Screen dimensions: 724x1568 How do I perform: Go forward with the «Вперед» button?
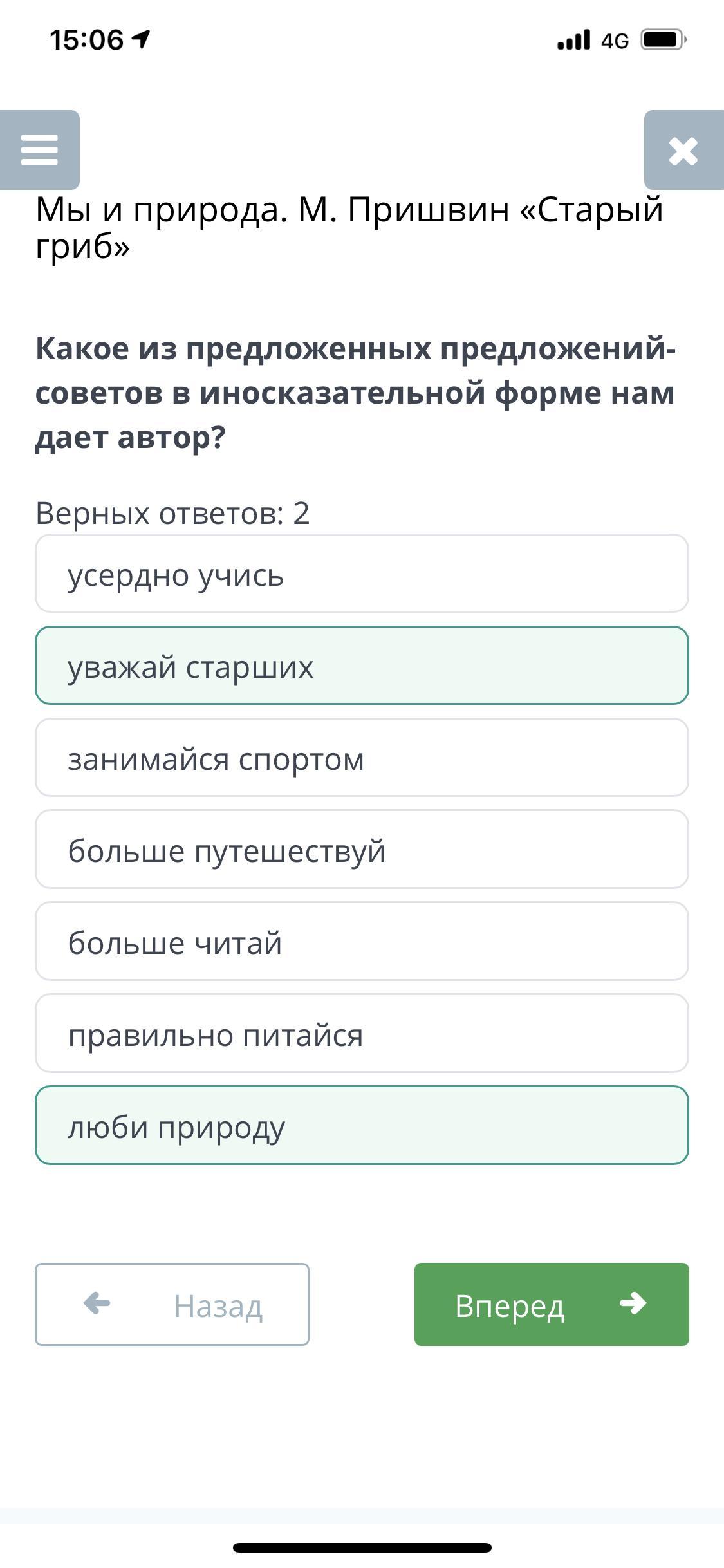tap(552, 1305)
